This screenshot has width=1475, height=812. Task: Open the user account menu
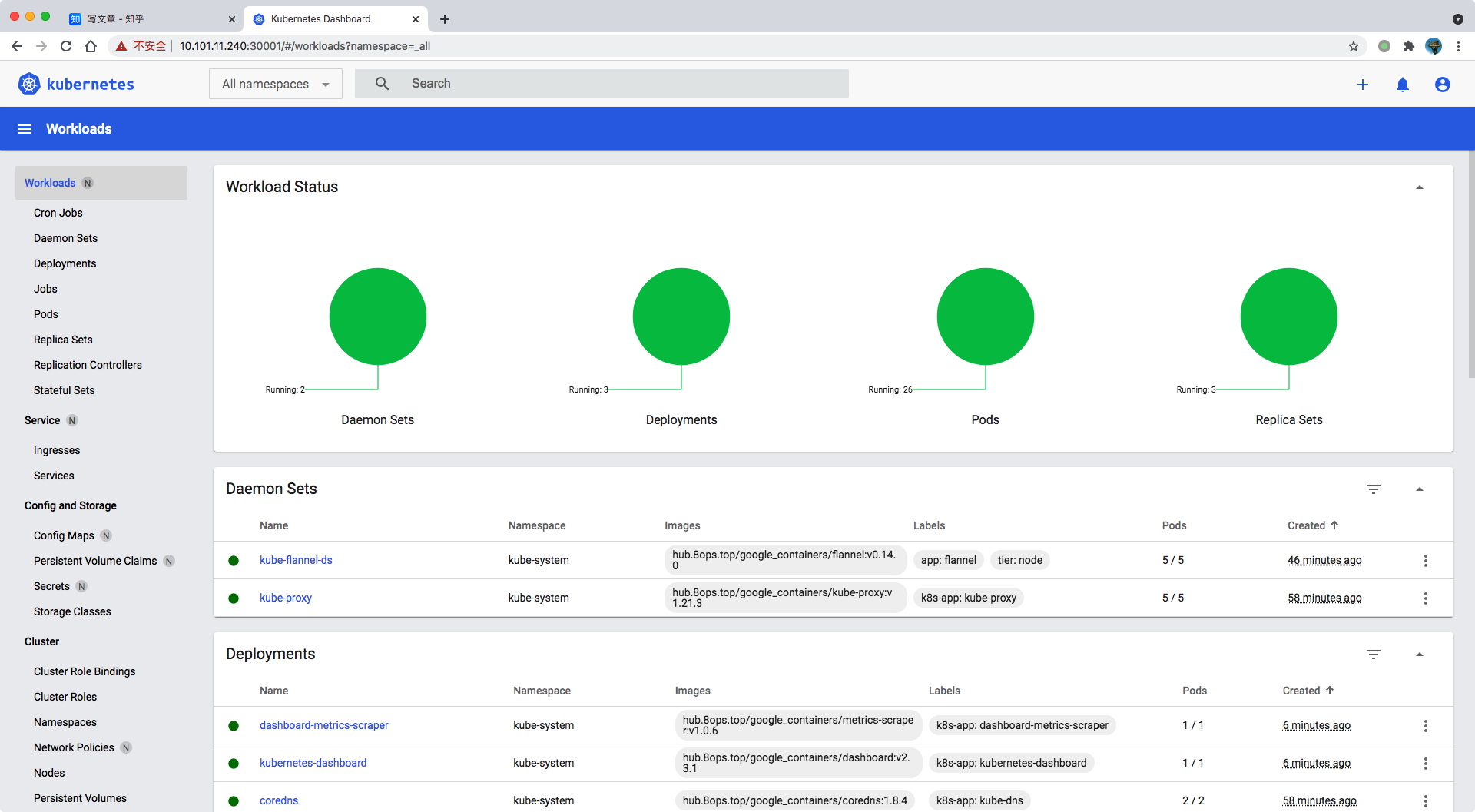pyautogui.click(x=1443, y=85)
